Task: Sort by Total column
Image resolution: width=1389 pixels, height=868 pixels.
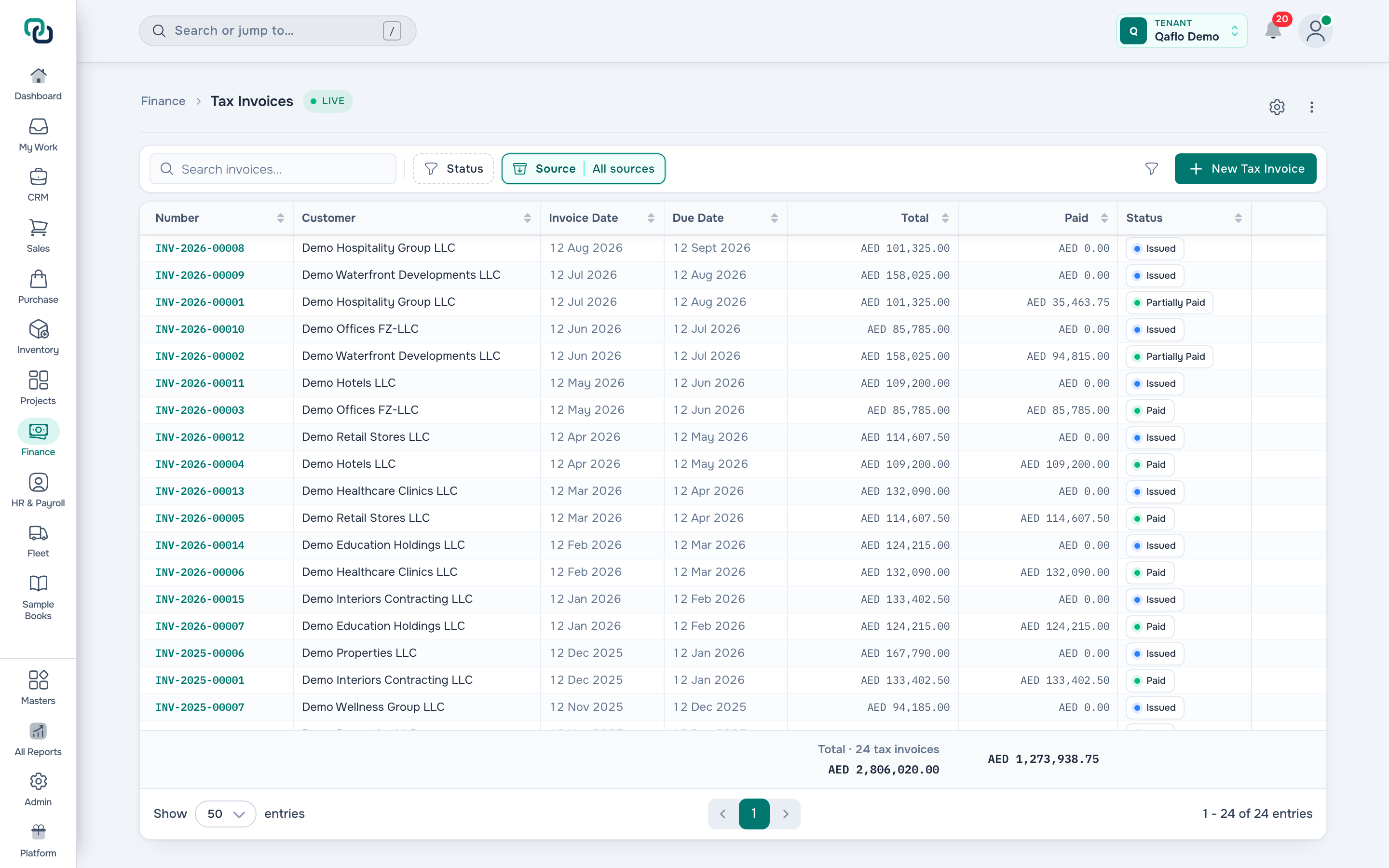Action: (945, 218)
